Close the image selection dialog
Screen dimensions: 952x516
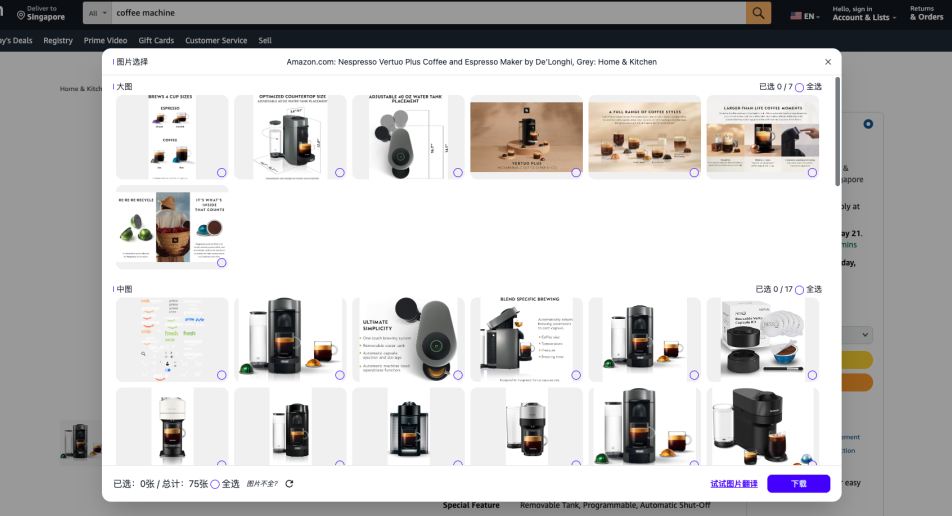827,62
